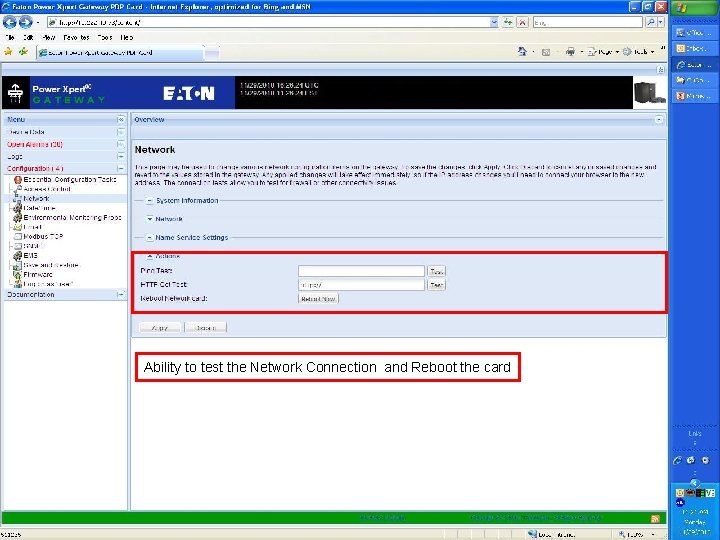Expand the Network fieldset arrow
The width and height of the screenshot is (720, 540).
150,219
